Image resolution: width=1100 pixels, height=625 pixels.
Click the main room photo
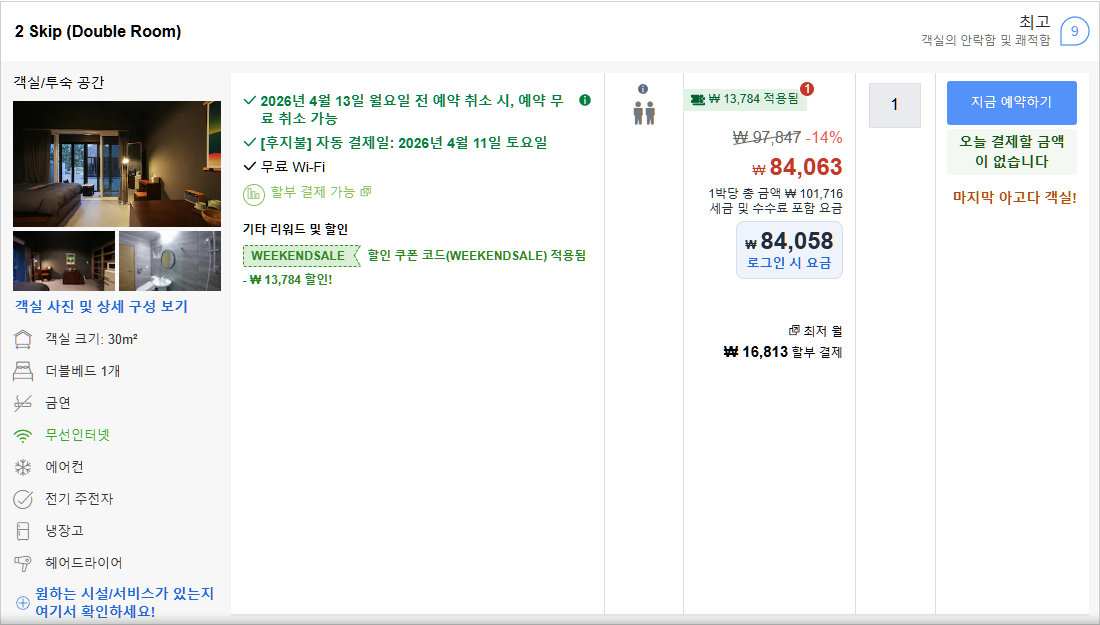(x=117, y=163)
